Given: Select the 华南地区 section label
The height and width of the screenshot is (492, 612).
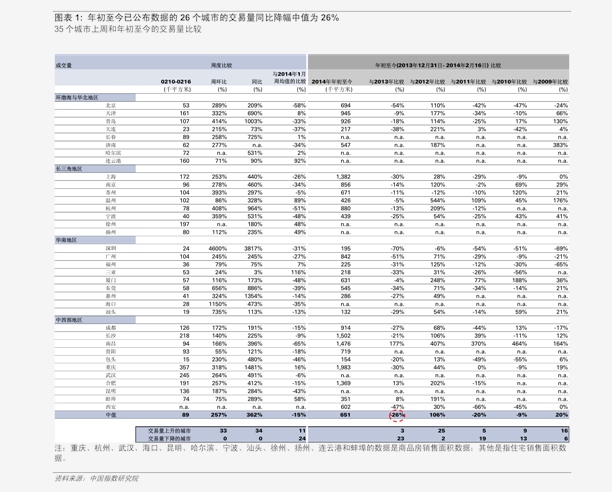Looking at the screenshot, I should 66,240.
